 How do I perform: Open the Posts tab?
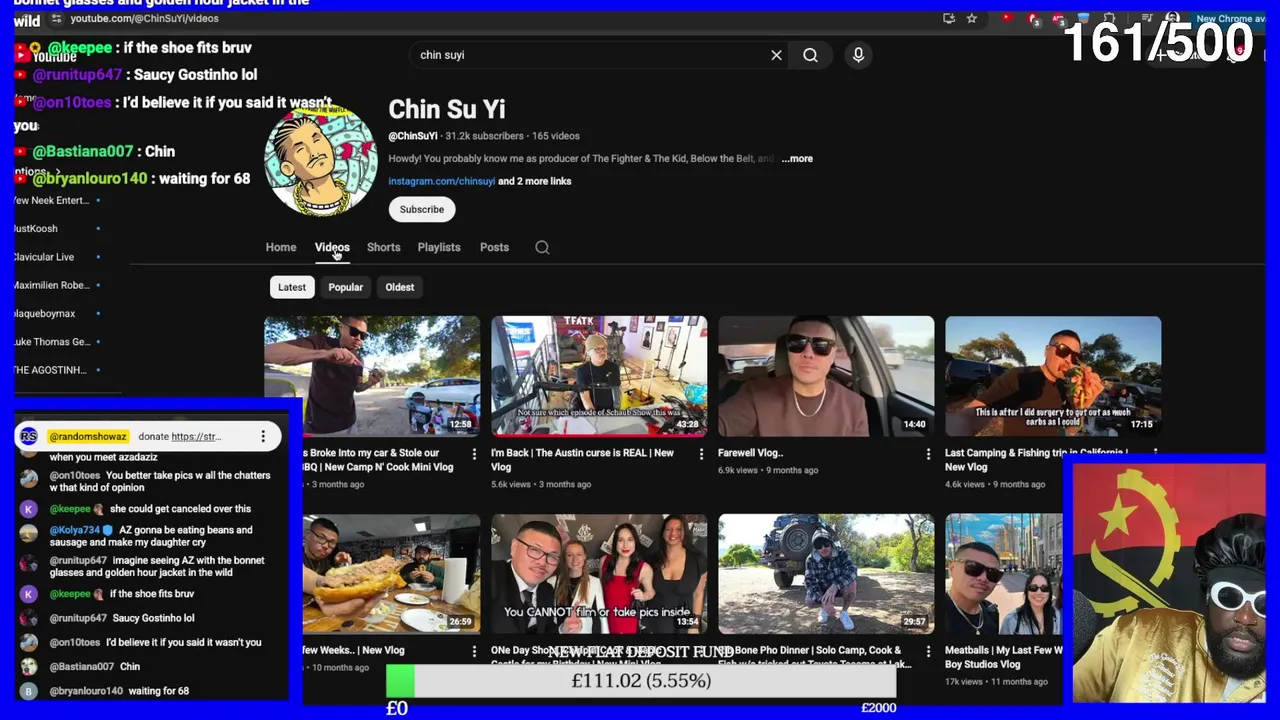[x=494, y=247]
